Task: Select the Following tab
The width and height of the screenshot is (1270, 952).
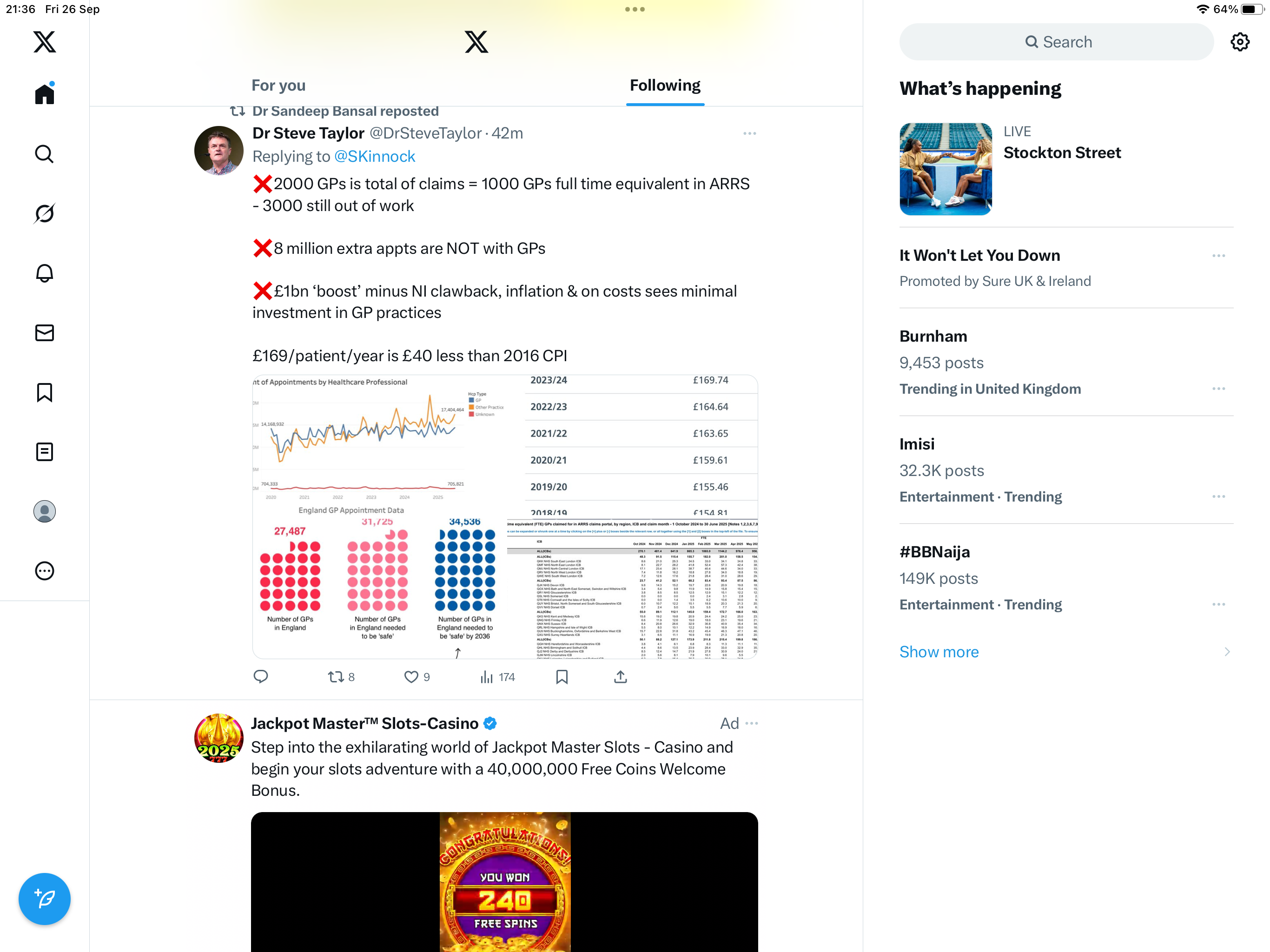Action: [x=665, y=86]
